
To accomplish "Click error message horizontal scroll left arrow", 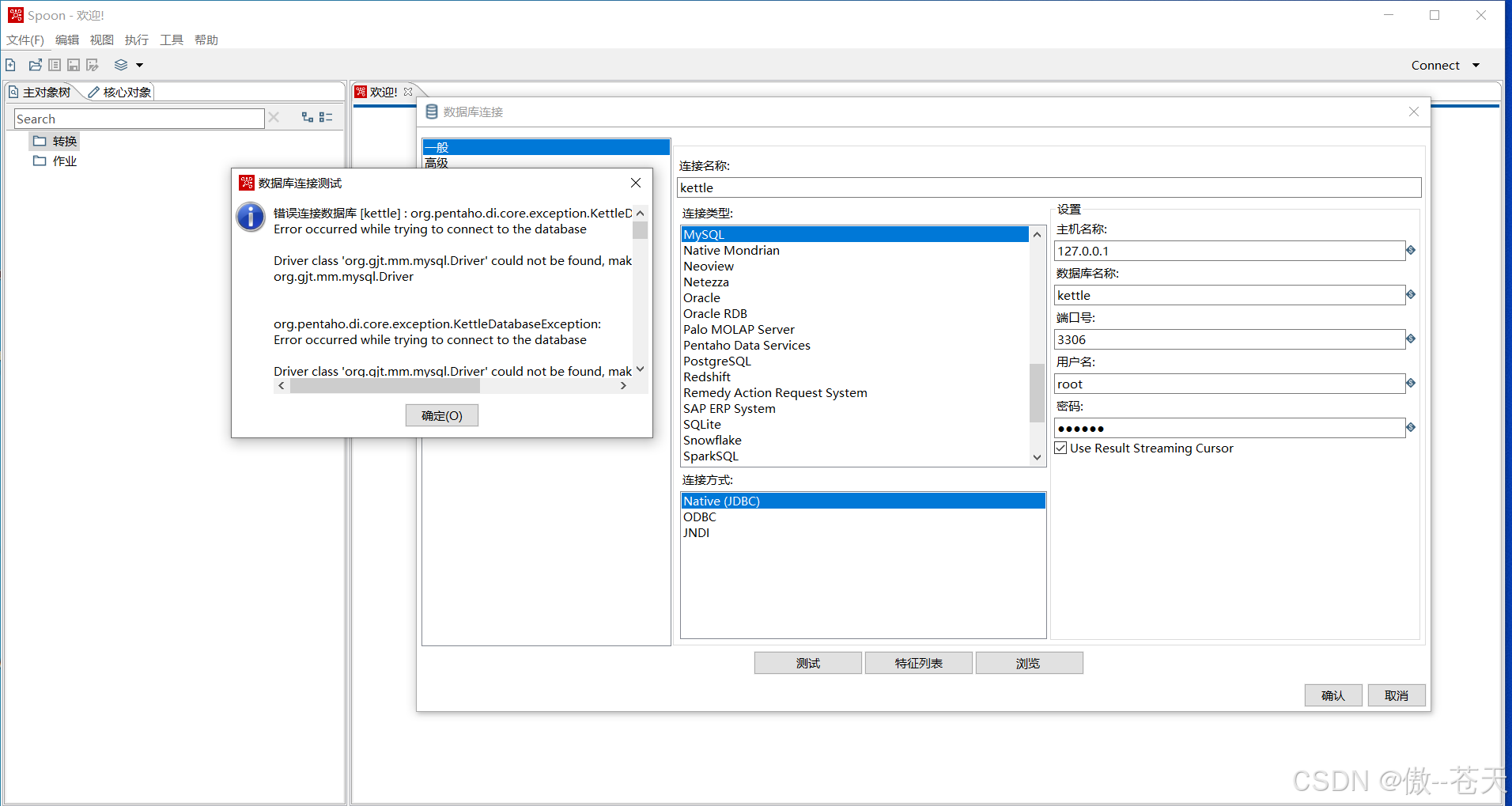I will coord(282,386).
